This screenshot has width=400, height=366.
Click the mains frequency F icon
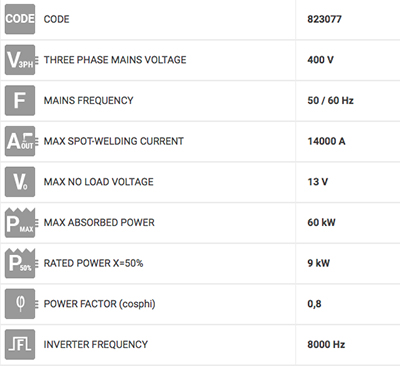tap(20, 100)
